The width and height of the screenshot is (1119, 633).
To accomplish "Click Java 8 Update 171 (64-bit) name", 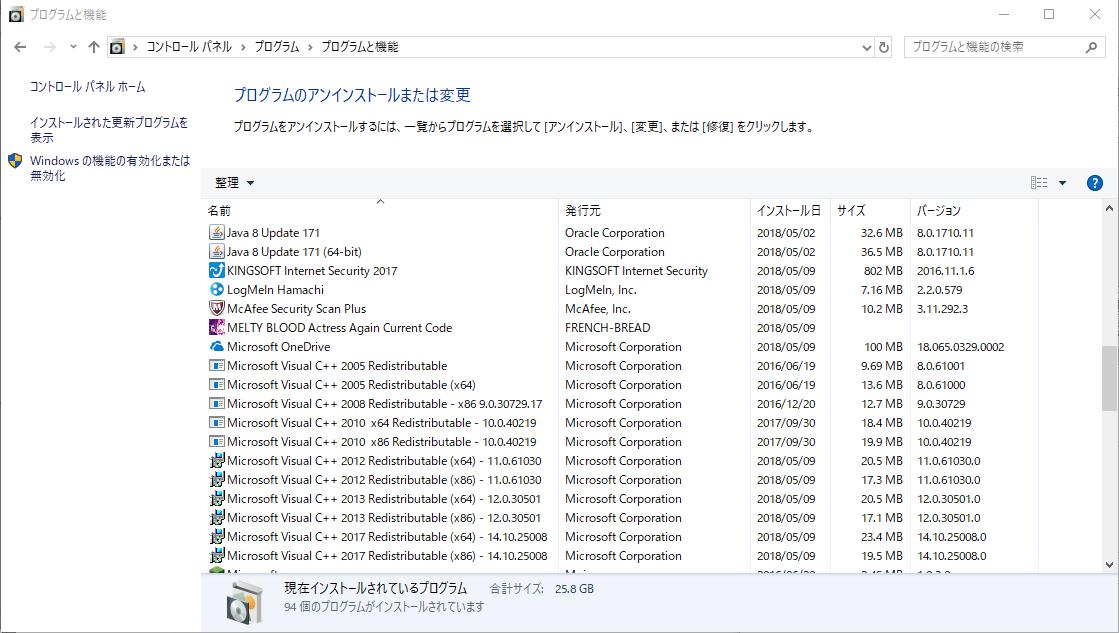I will point(294,252).
